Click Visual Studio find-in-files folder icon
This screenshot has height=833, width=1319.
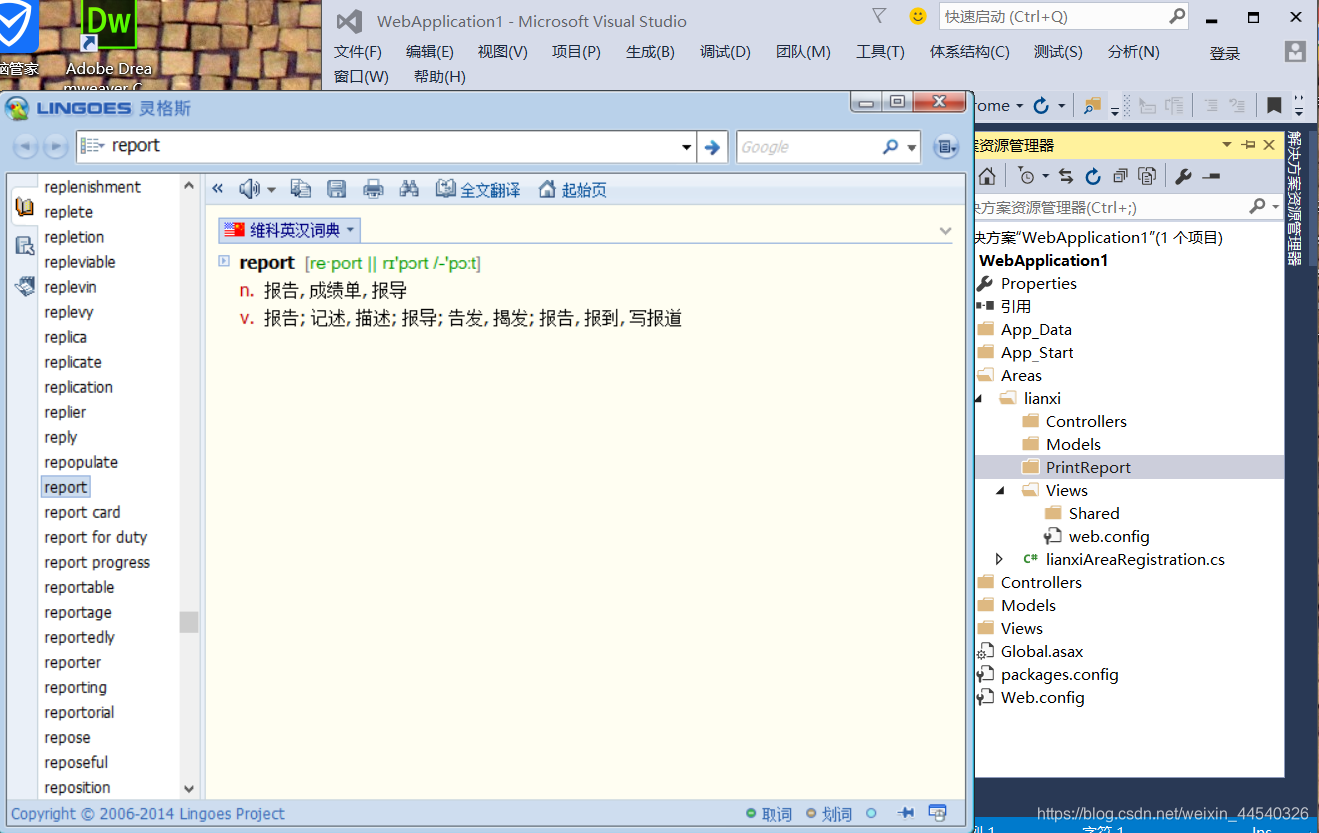coord(1092,105)
